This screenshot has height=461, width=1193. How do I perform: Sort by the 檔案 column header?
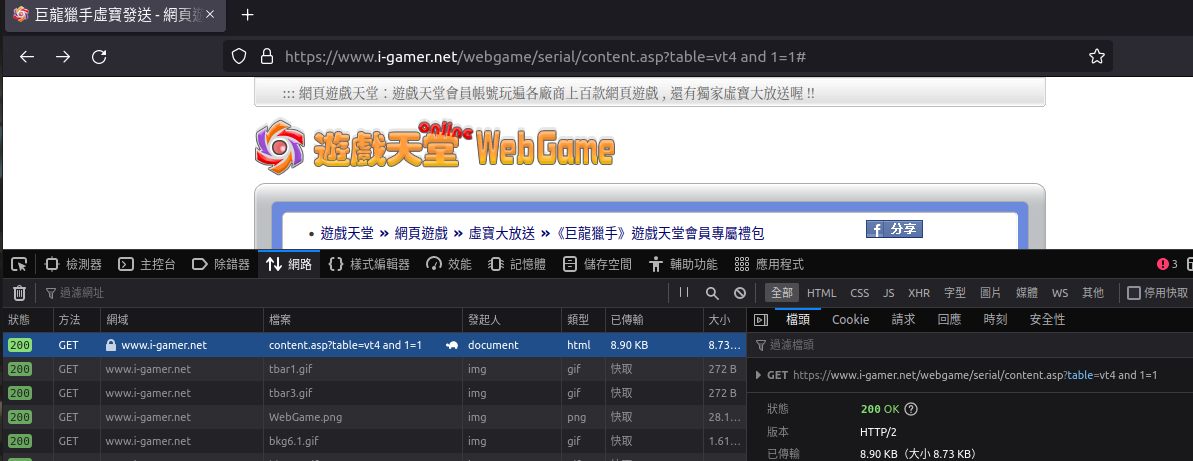click(x=362, y=320)
